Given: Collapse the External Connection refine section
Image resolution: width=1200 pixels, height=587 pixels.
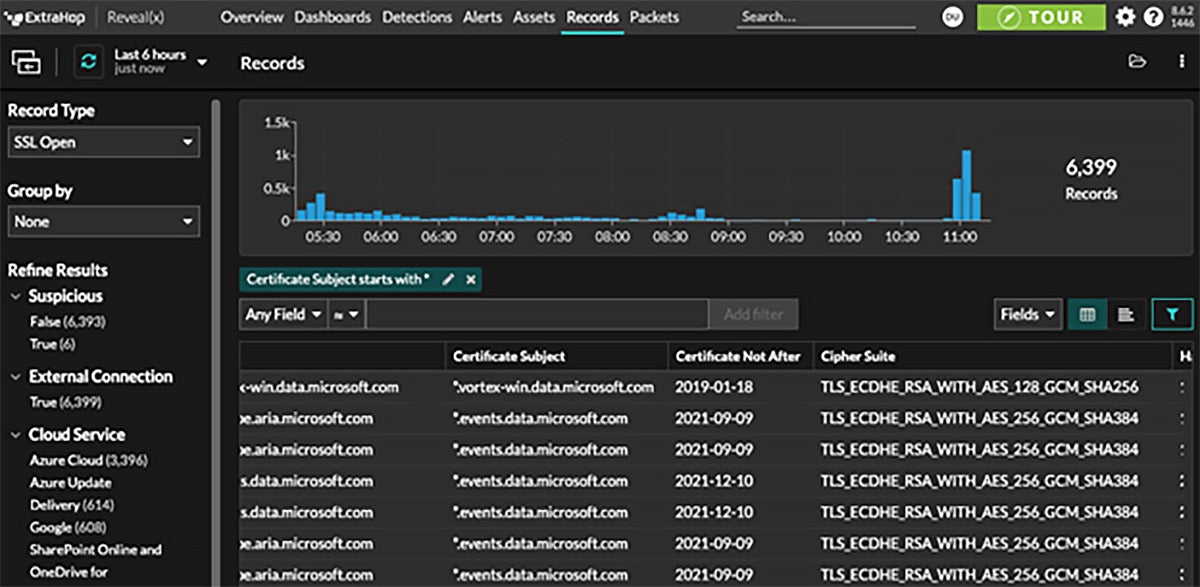Looking at the screenshot, I should click(17, 377).
